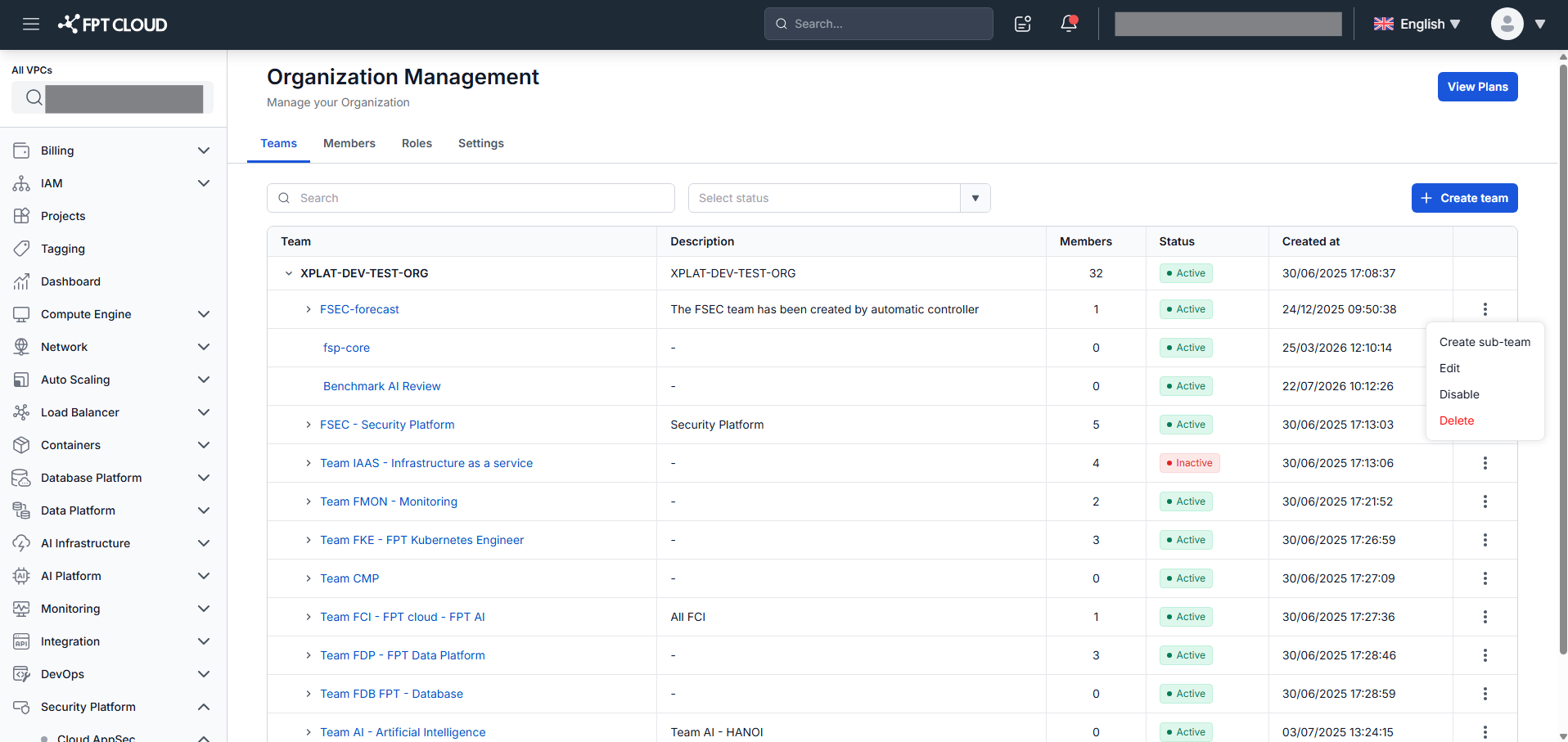Collapse the Security Platform sidebar section
The height and width of the screenshot is (742, 1568).
(204, 707)
